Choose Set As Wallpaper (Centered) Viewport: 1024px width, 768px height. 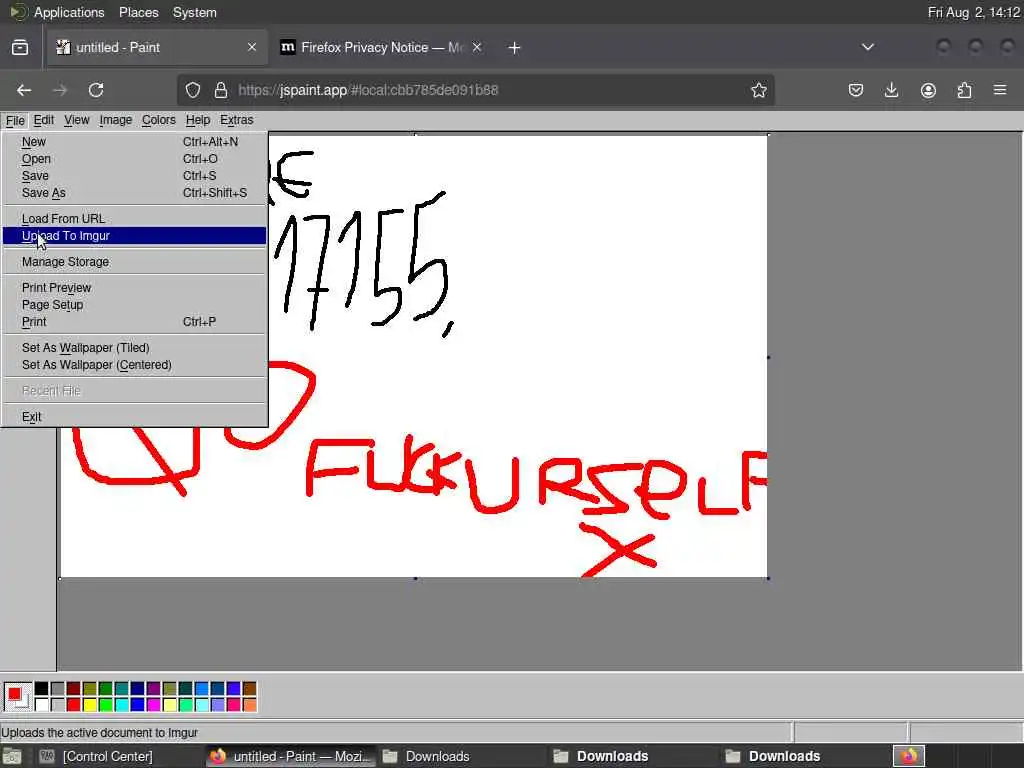point(134,365)
